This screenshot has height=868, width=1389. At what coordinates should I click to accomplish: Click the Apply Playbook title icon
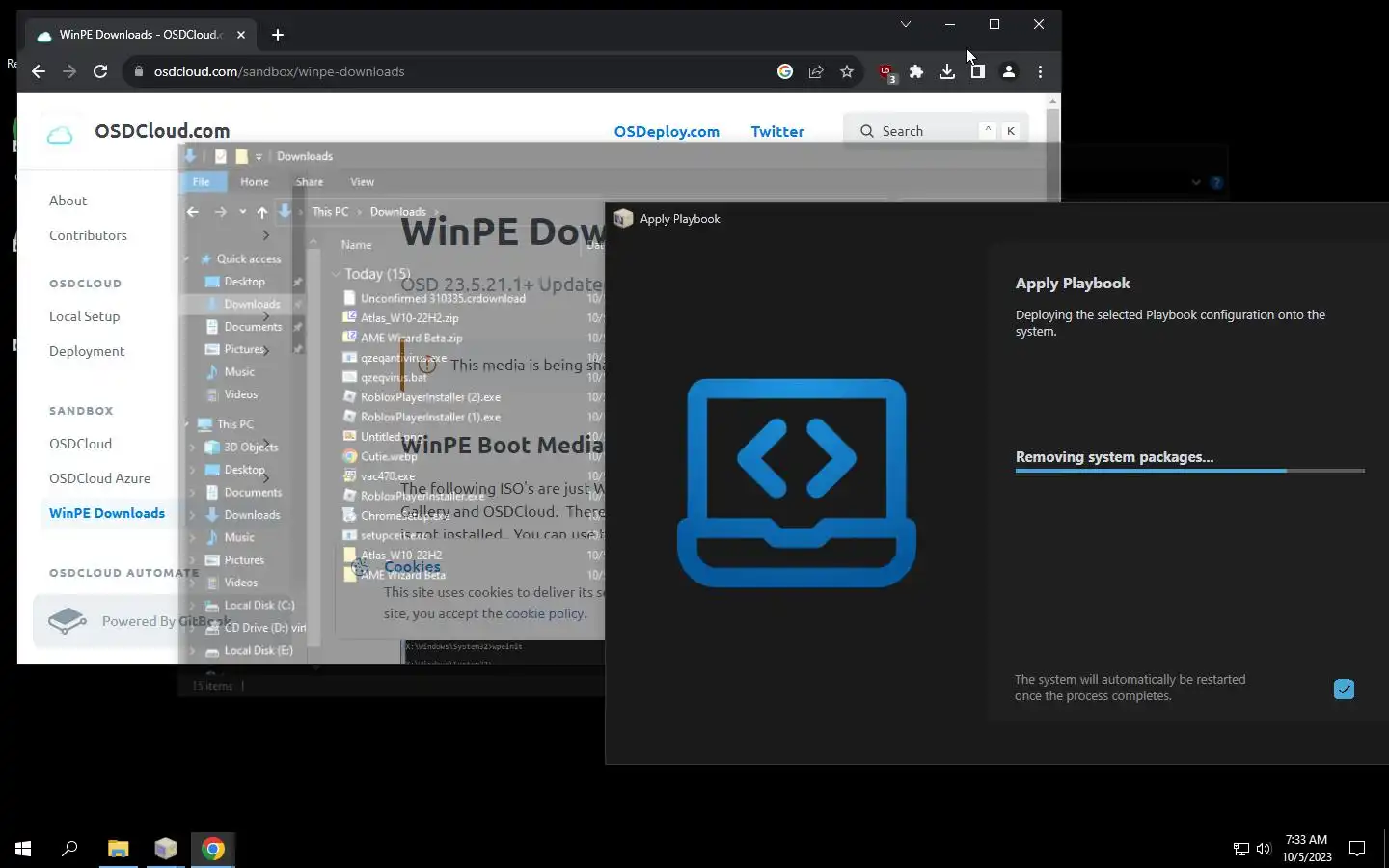[x=623, y=219]
